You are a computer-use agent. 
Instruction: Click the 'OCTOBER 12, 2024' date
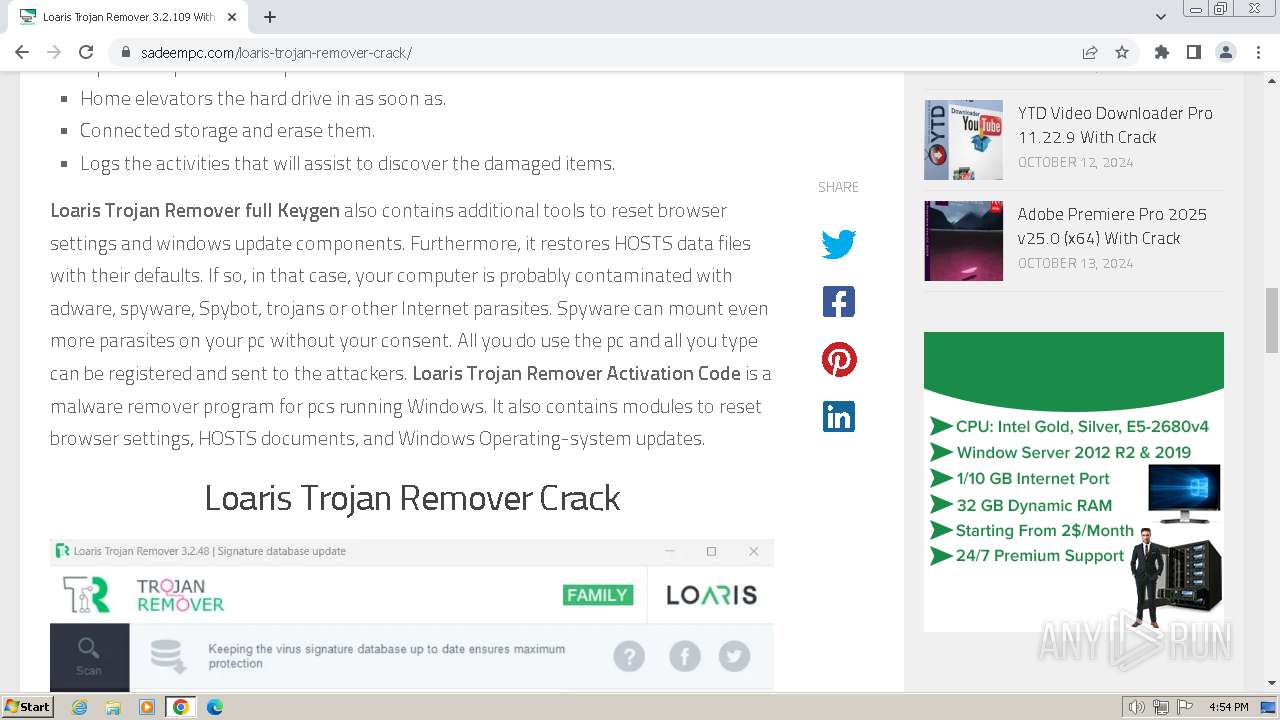pos(1075,162)
